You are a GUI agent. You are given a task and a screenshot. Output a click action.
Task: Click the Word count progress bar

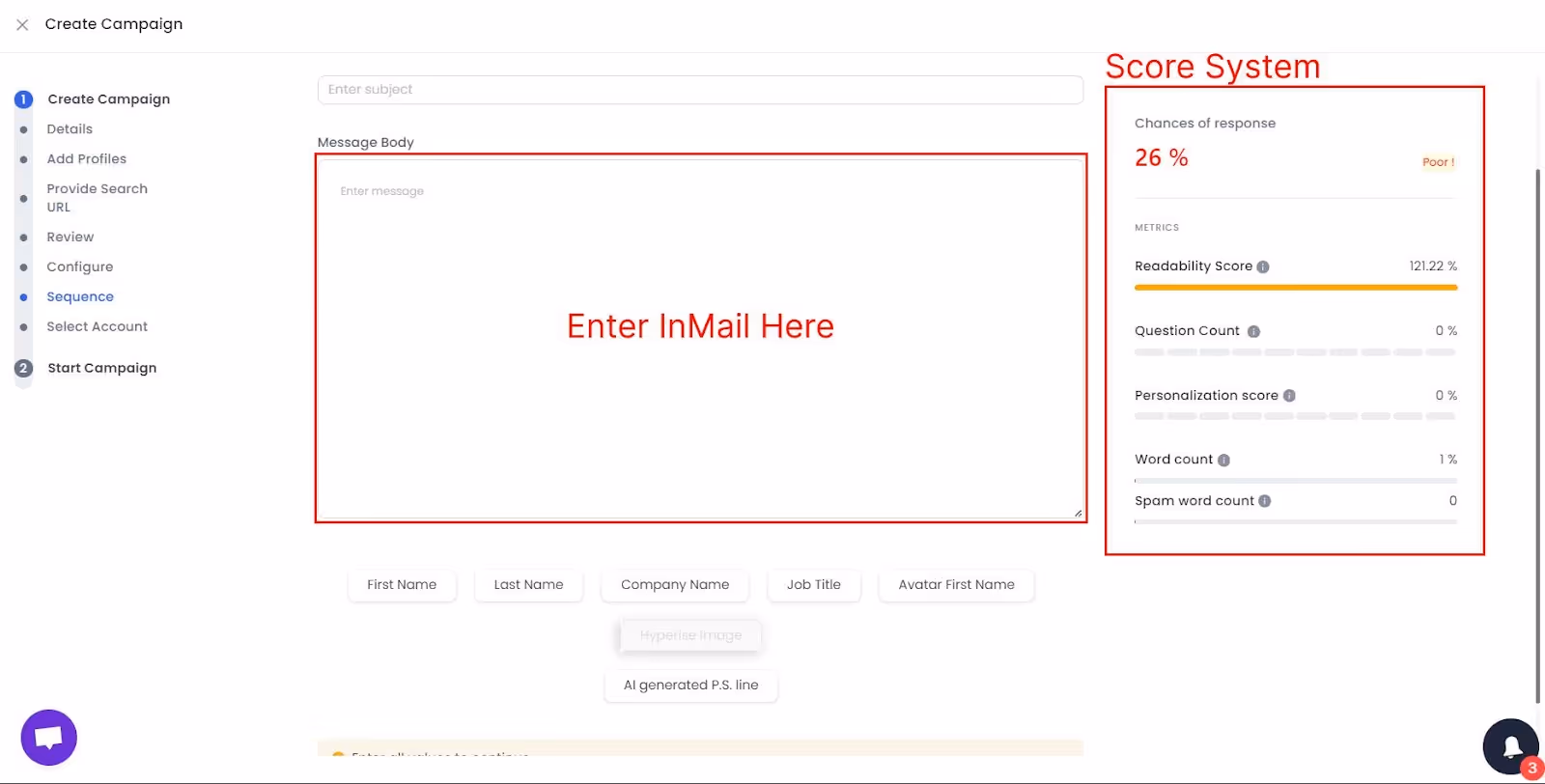tap(1296, 481)
